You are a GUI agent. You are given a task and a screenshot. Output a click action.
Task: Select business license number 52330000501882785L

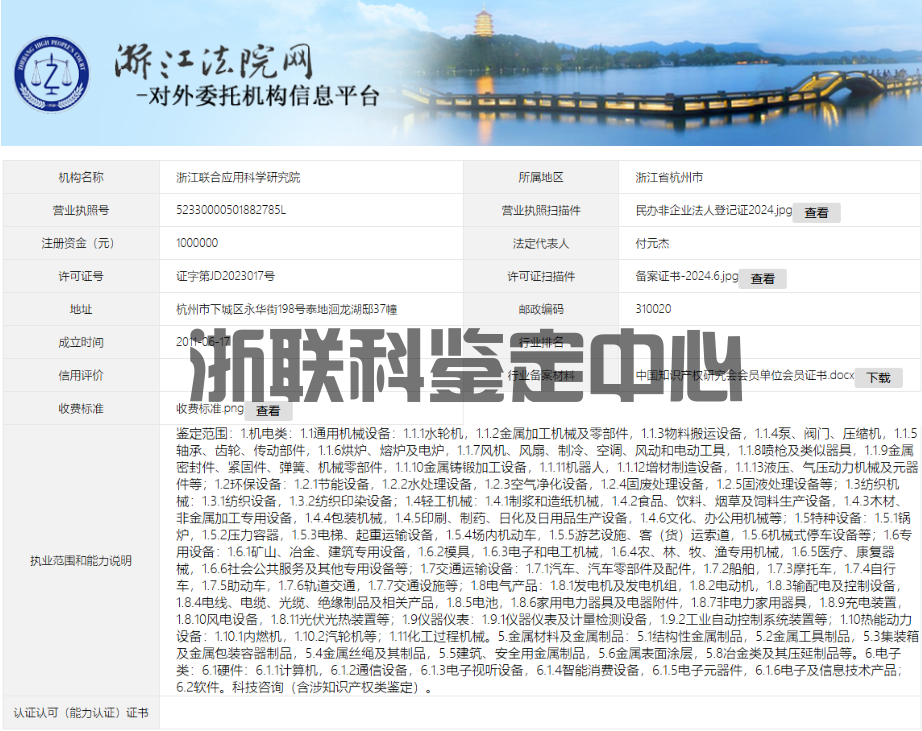point(231,210)
